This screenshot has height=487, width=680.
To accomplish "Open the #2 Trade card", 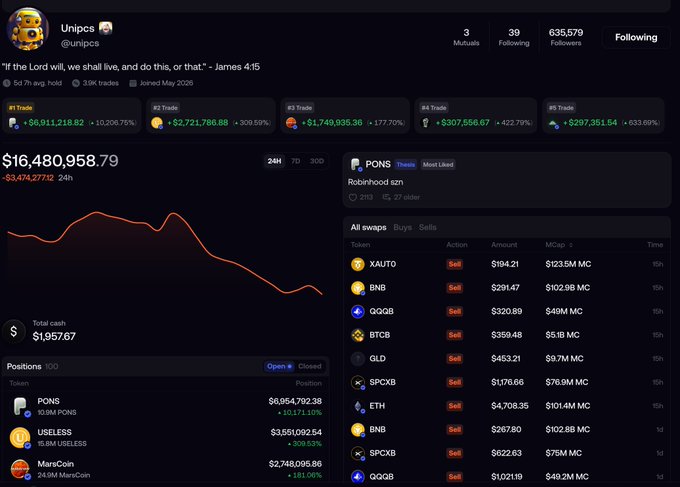I will pos(211,115).
